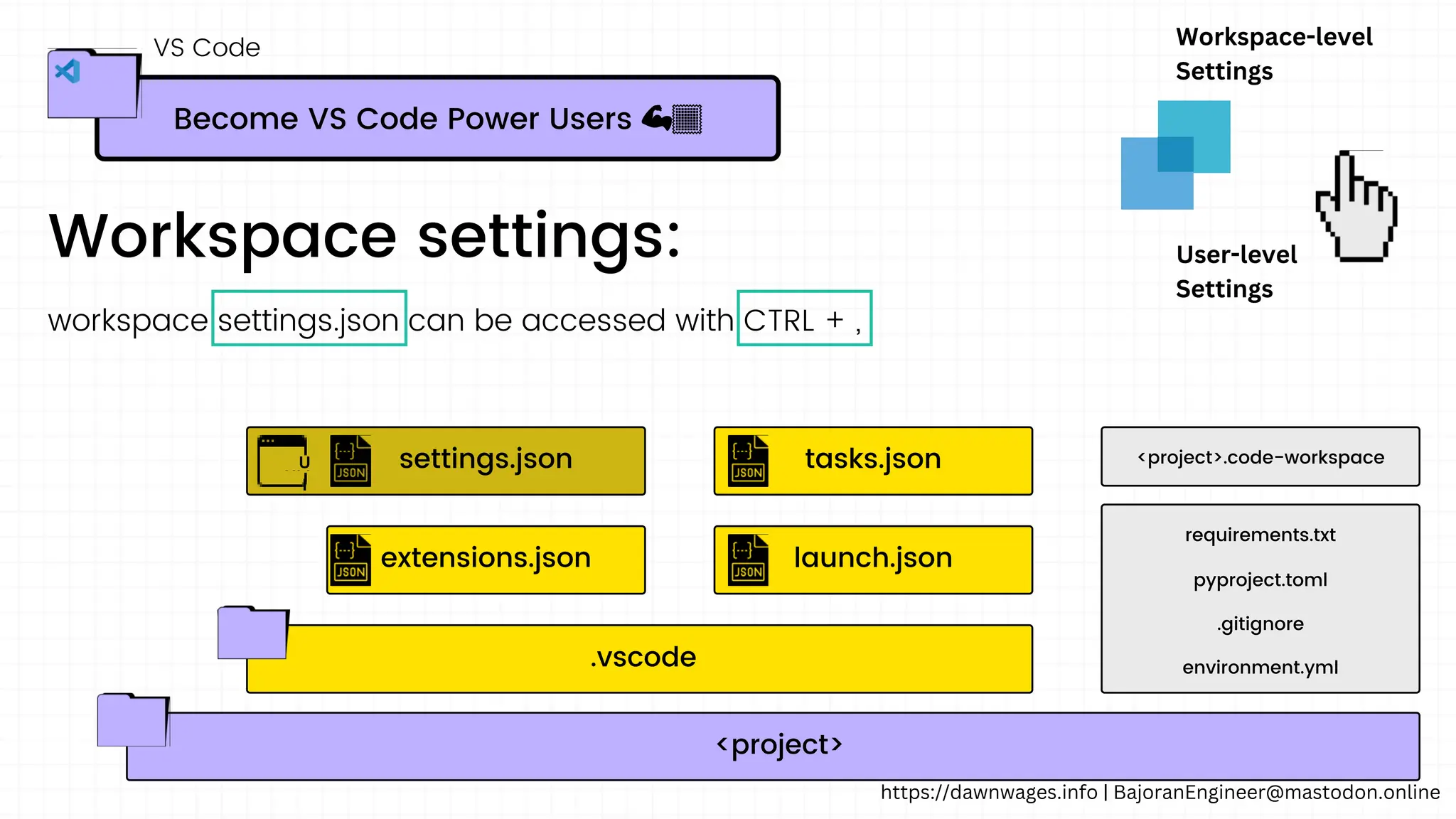Click the folder icon on .vscode bar

253,633
